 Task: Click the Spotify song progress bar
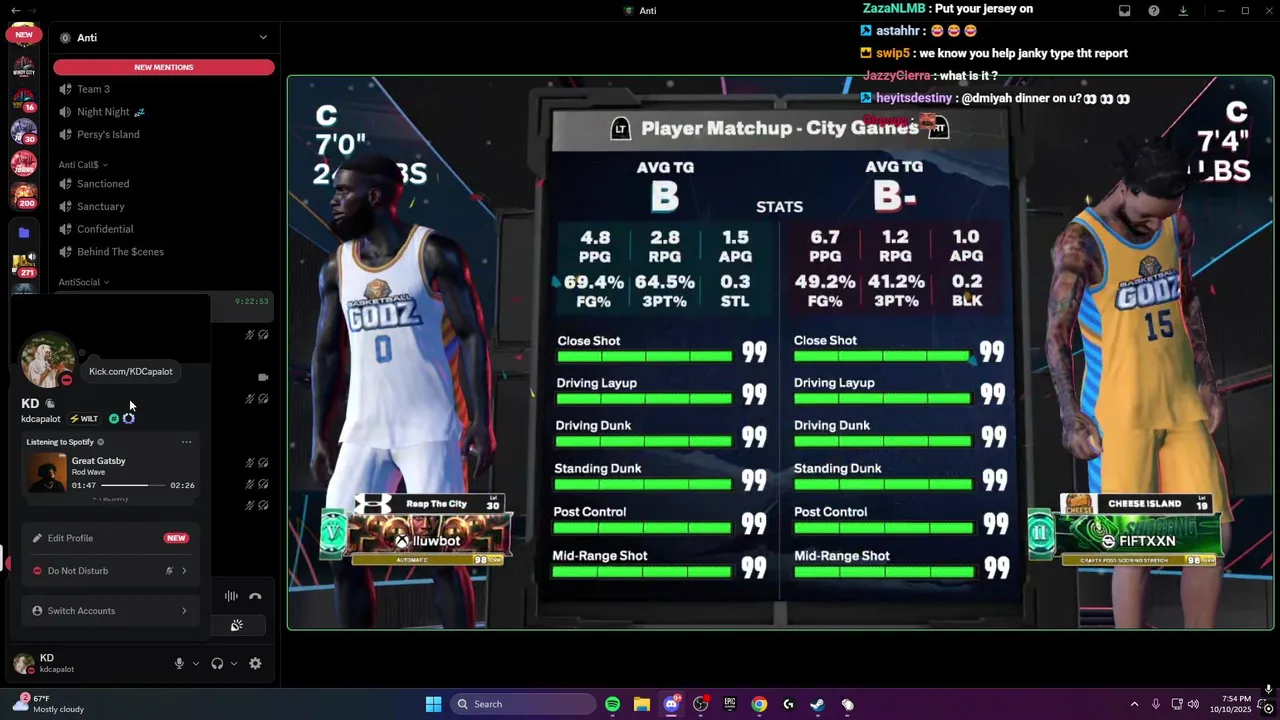133,485
